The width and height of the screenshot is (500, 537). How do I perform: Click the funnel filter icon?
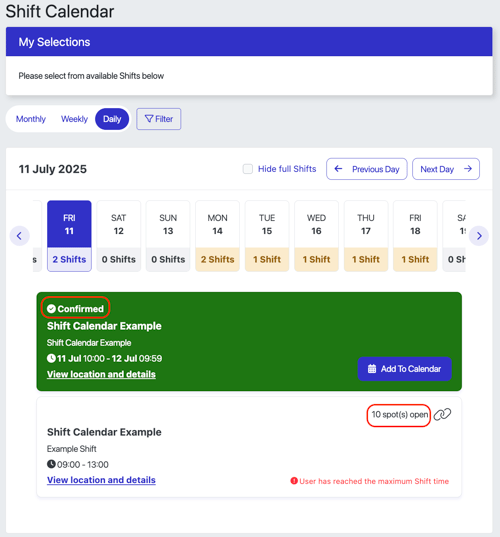click(149, 119)
